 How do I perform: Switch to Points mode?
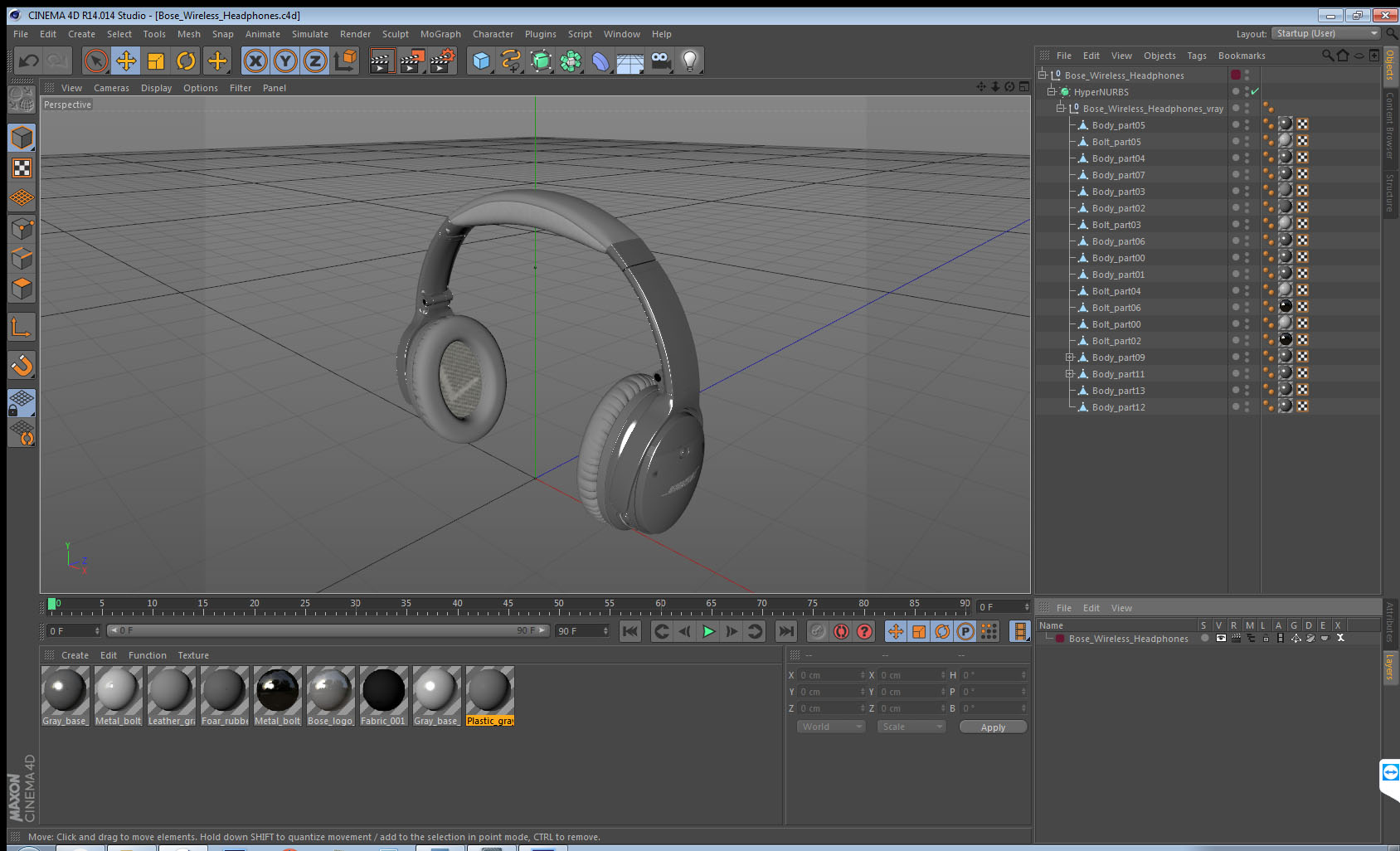22,228
